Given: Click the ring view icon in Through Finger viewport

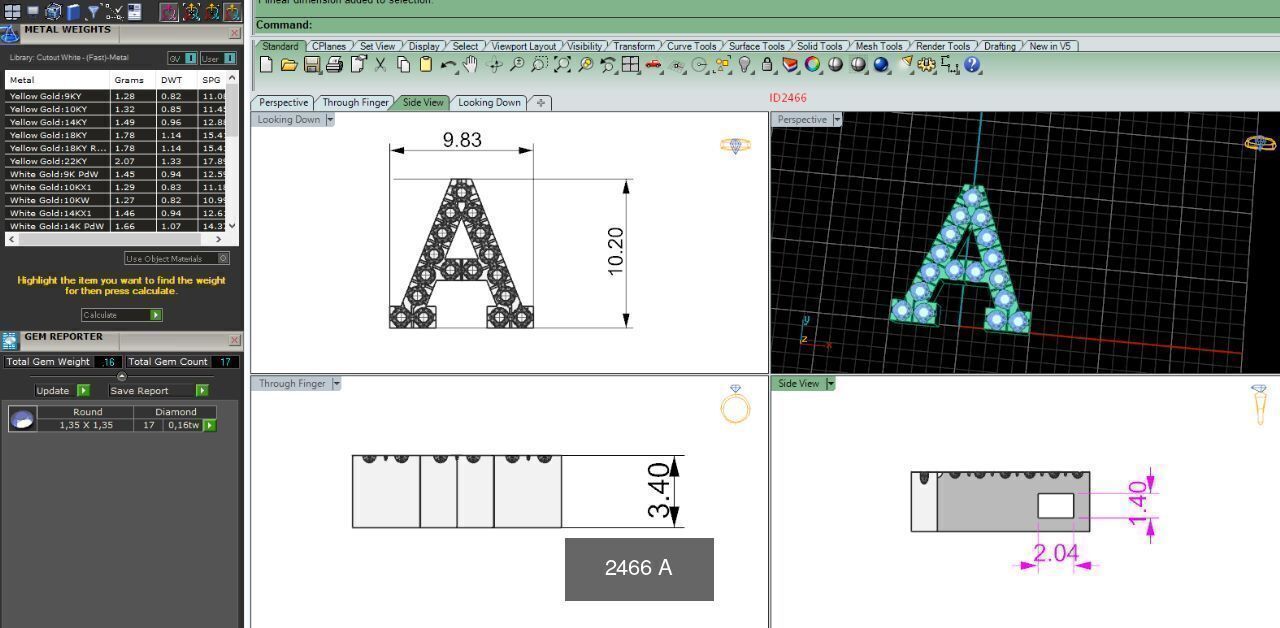Looking at the screenshot, I should click(x=735, y=404).
